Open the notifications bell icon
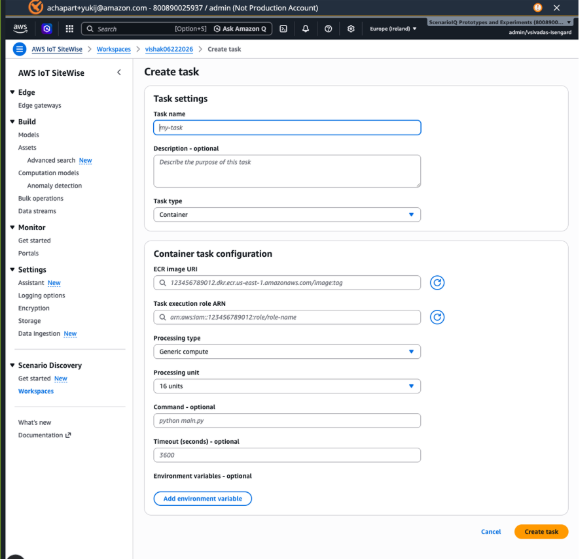579x559 pixels. coord(305,28)
